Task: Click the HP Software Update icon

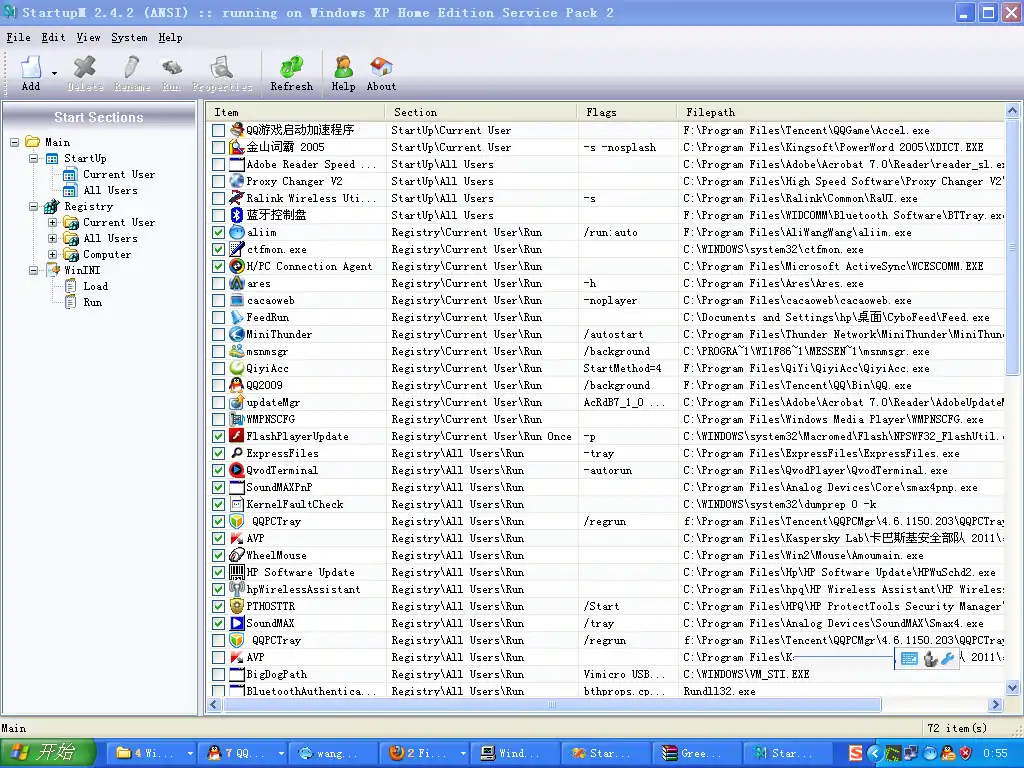Action: click(236, 572)
